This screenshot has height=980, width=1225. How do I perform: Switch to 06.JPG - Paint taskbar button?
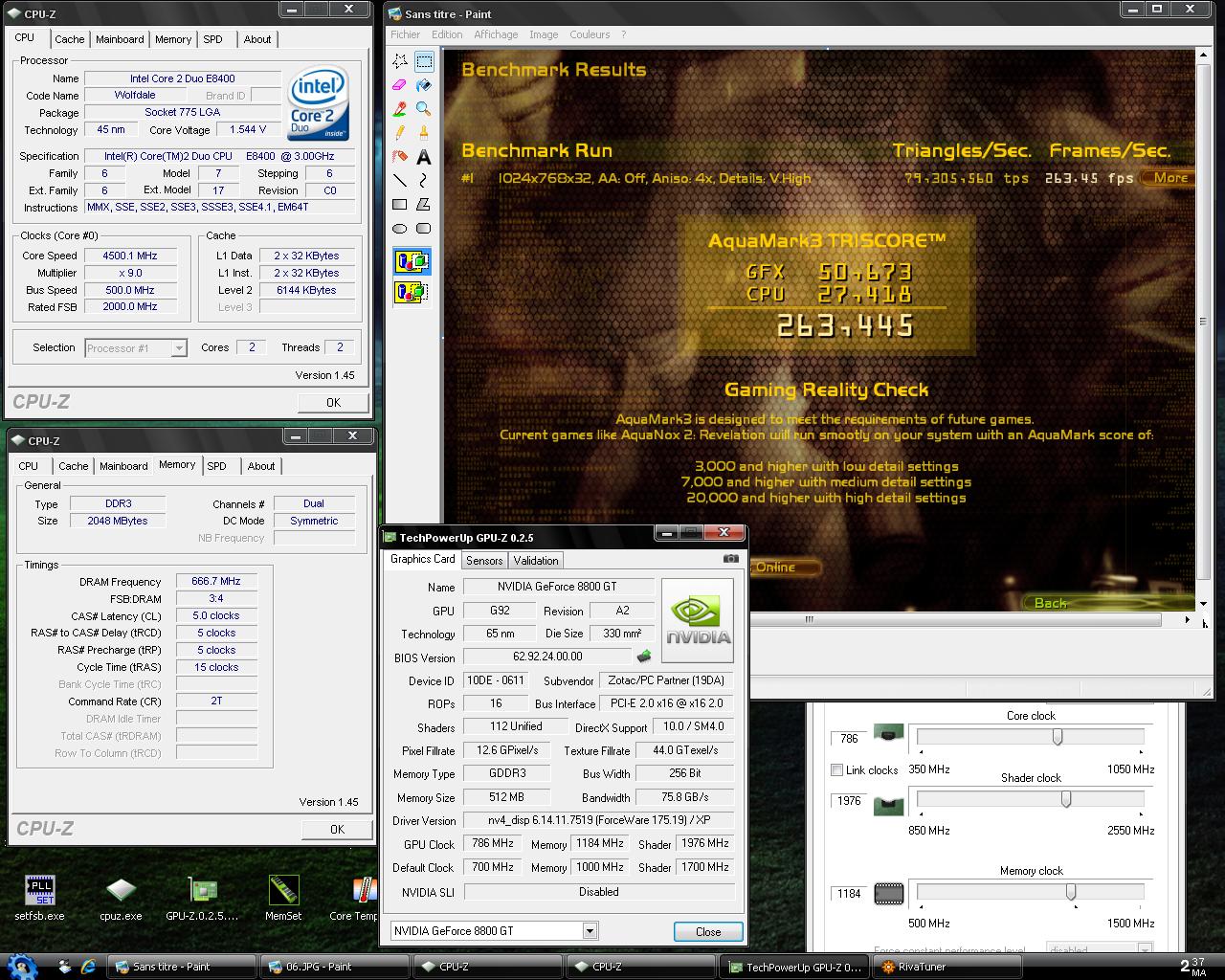(335, 967)
